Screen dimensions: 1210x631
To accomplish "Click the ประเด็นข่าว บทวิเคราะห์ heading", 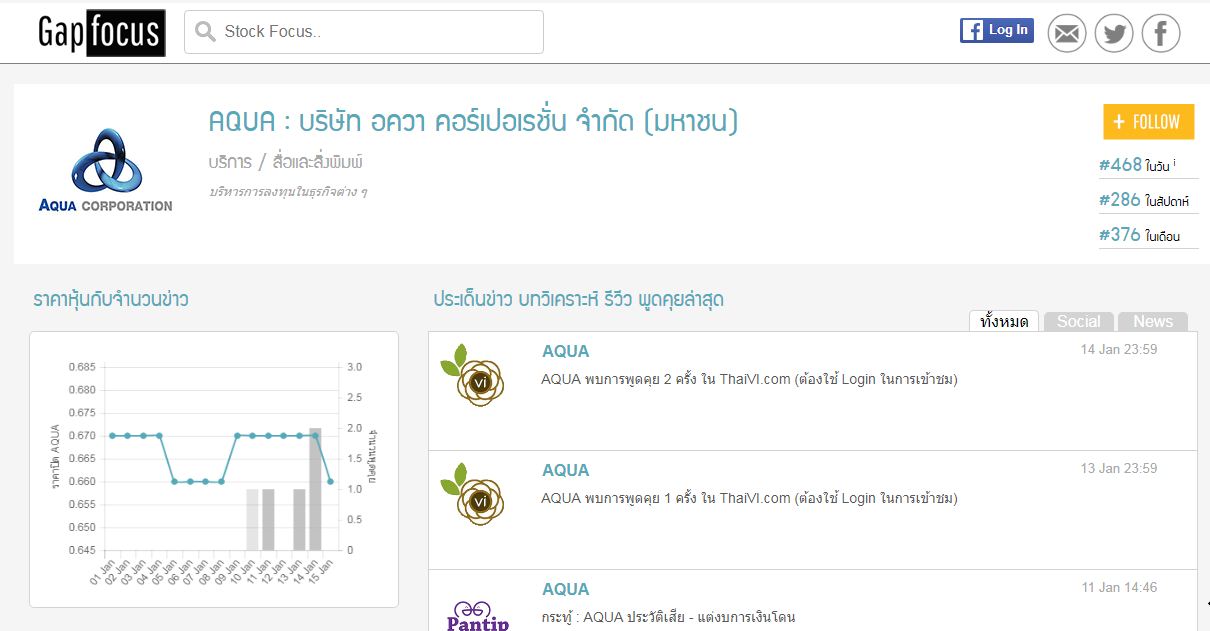I will (579, 299).
